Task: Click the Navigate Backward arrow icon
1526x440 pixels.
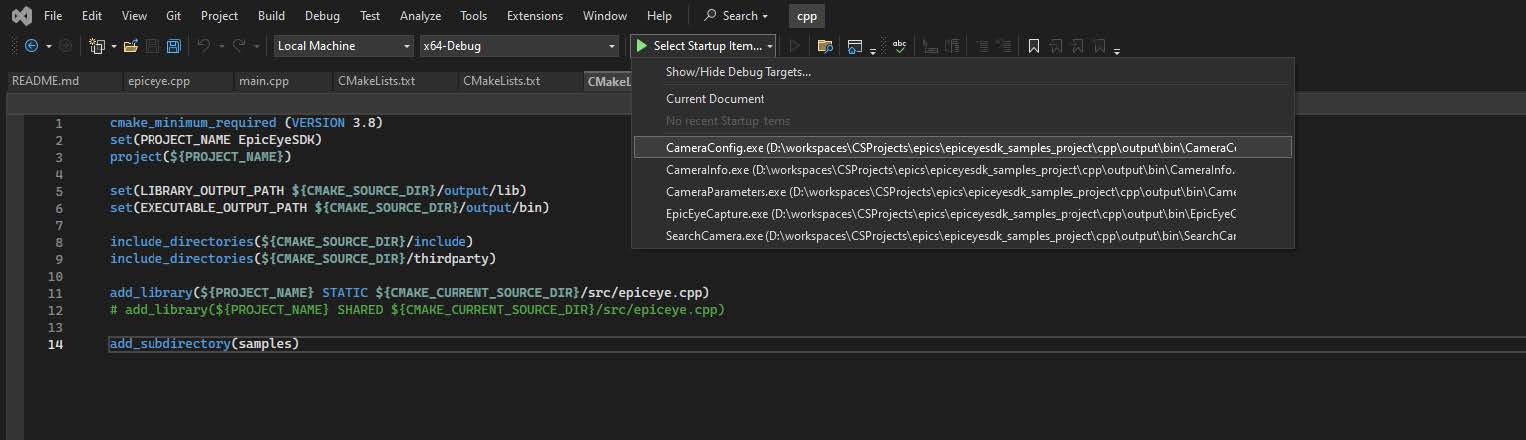Action: [x=31, y=46]
